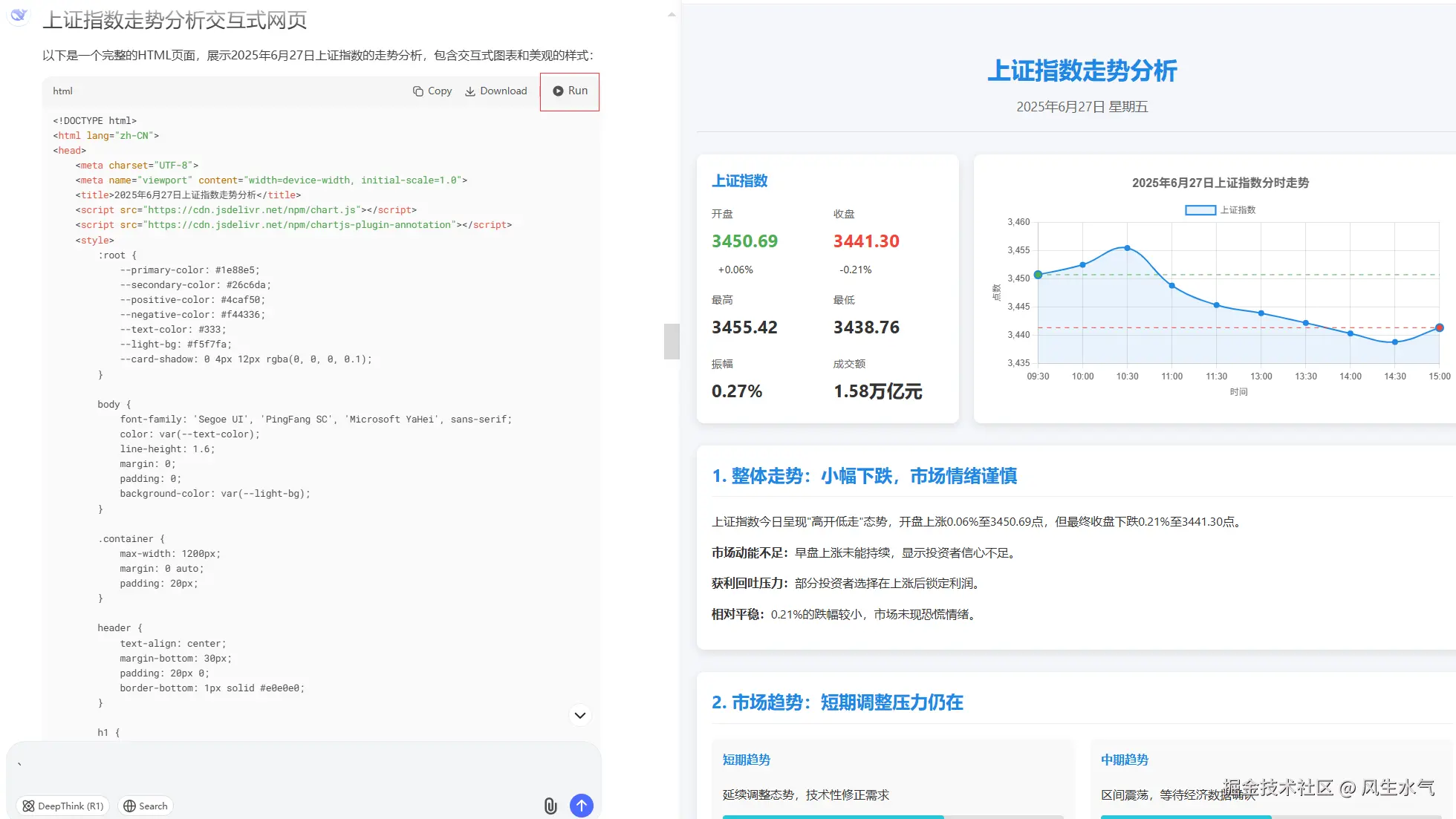Click heading 1. 整体走势：小幅下跌
Viewport: 1456px width, 819px height.
(x=864, y=476)
